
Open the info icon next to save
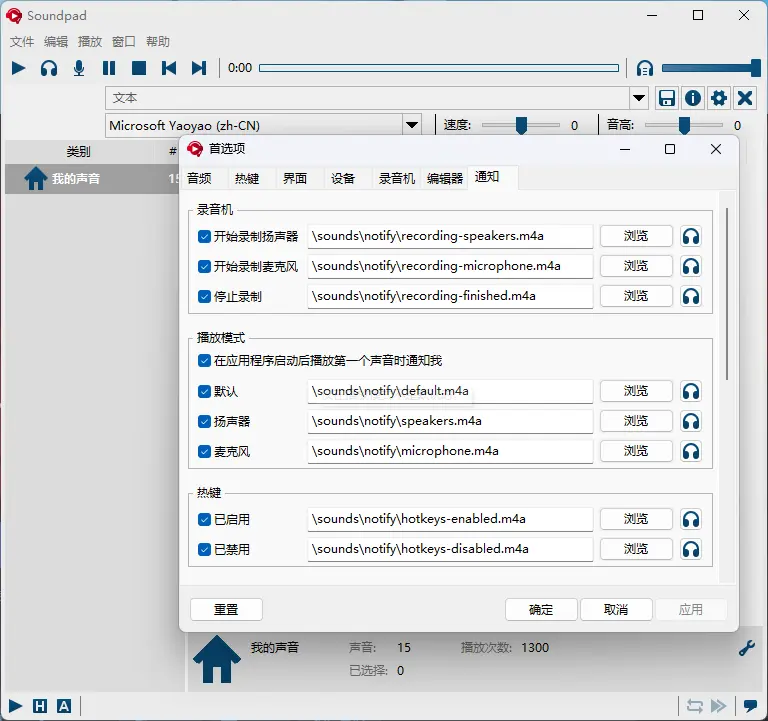click(693, 98)
